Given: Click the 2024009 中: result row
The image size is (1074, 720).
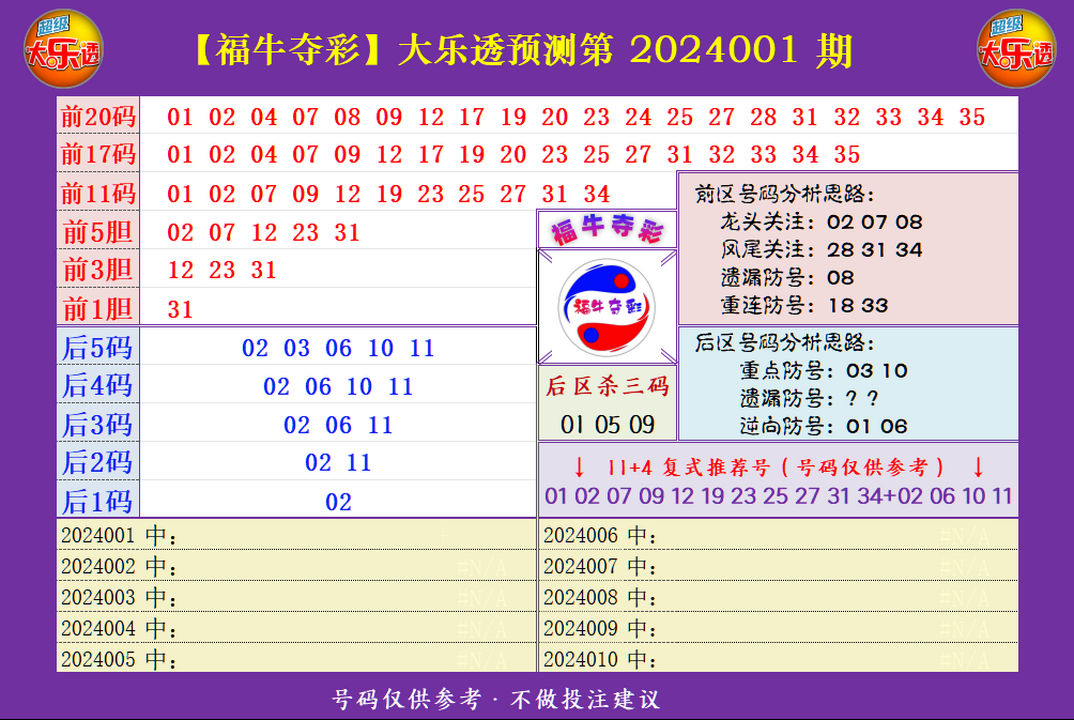Looking at the screenshot, I should tap(779, 628).
